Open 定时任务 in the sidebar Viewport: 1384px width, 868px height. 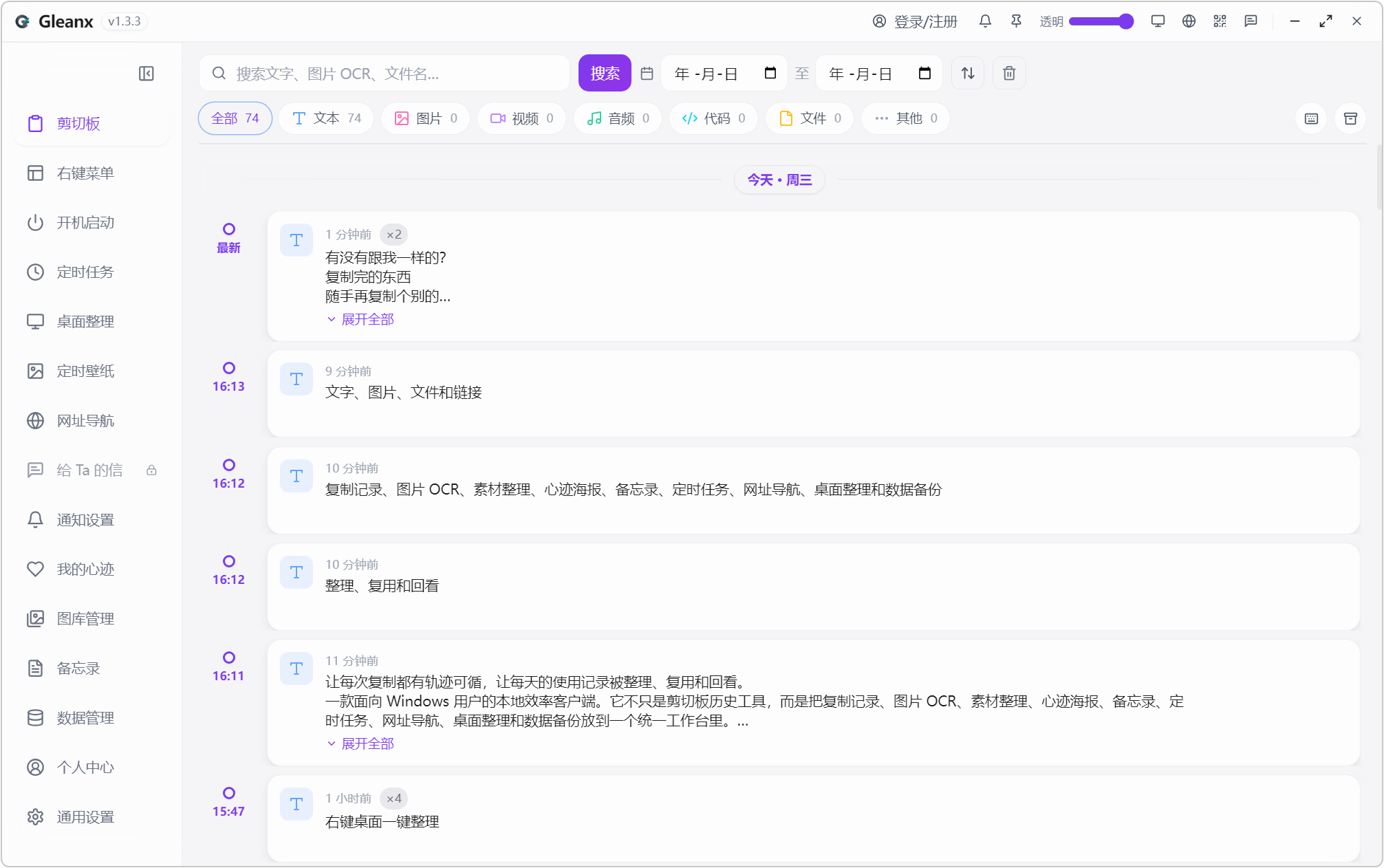91,272
